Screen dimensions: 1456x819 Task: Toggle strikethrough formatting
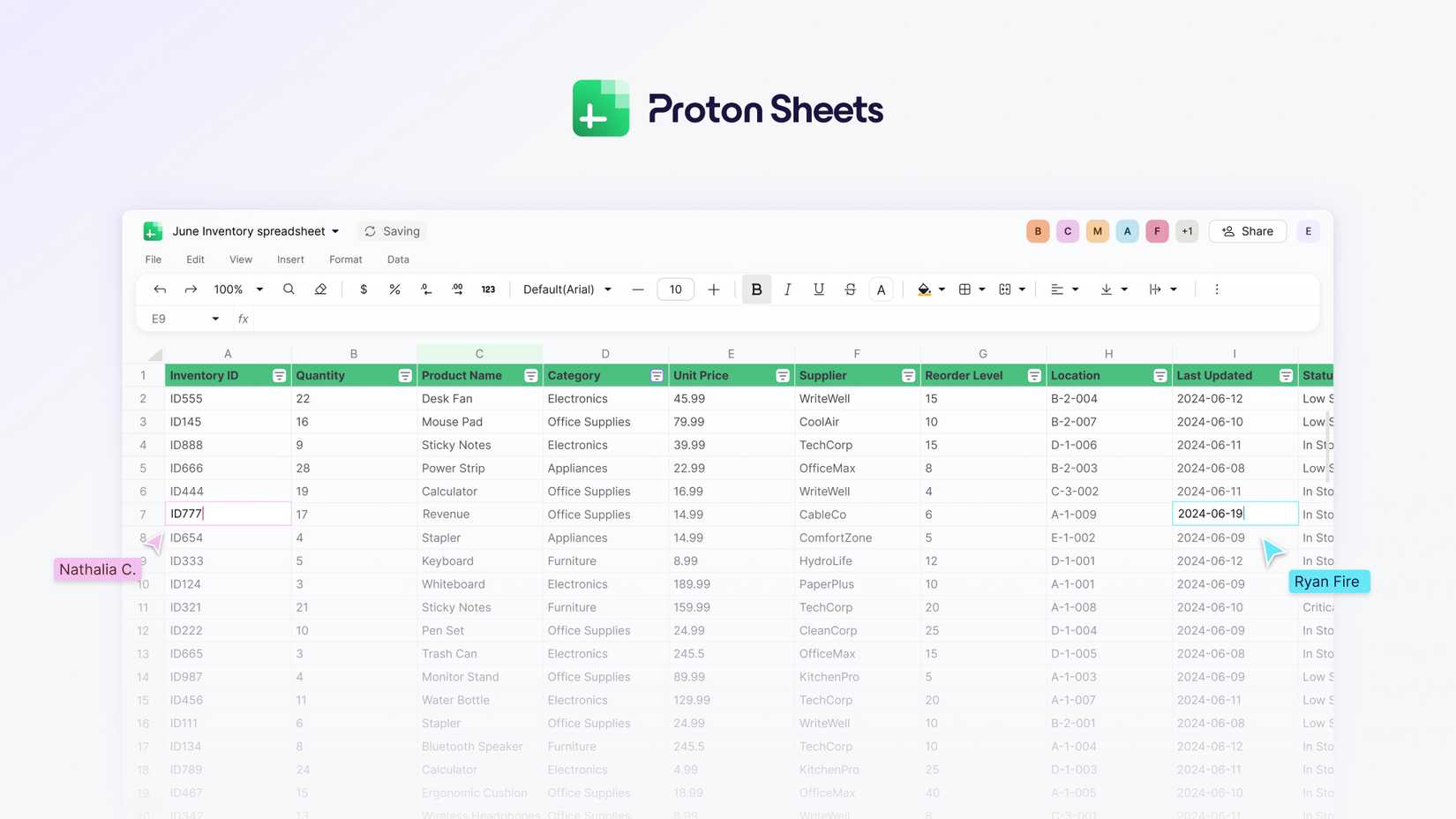850,289
